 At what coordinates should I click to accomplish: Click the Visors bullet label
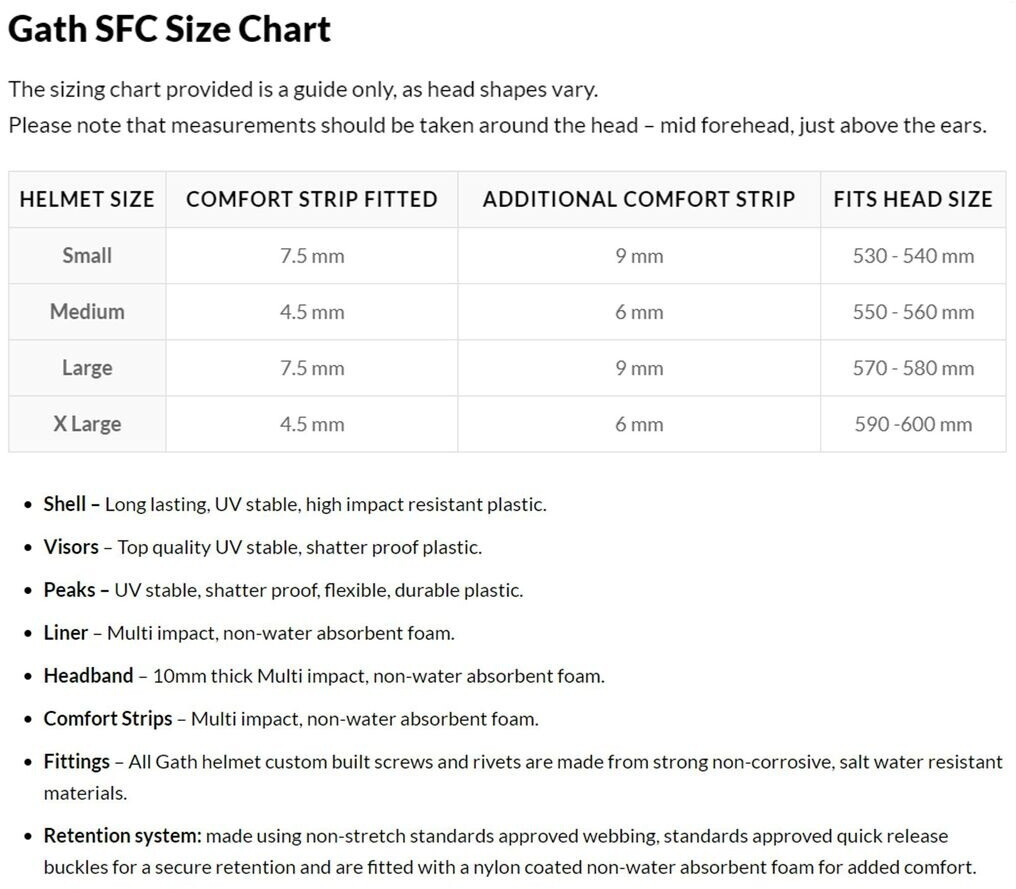[x=71, y=547]
